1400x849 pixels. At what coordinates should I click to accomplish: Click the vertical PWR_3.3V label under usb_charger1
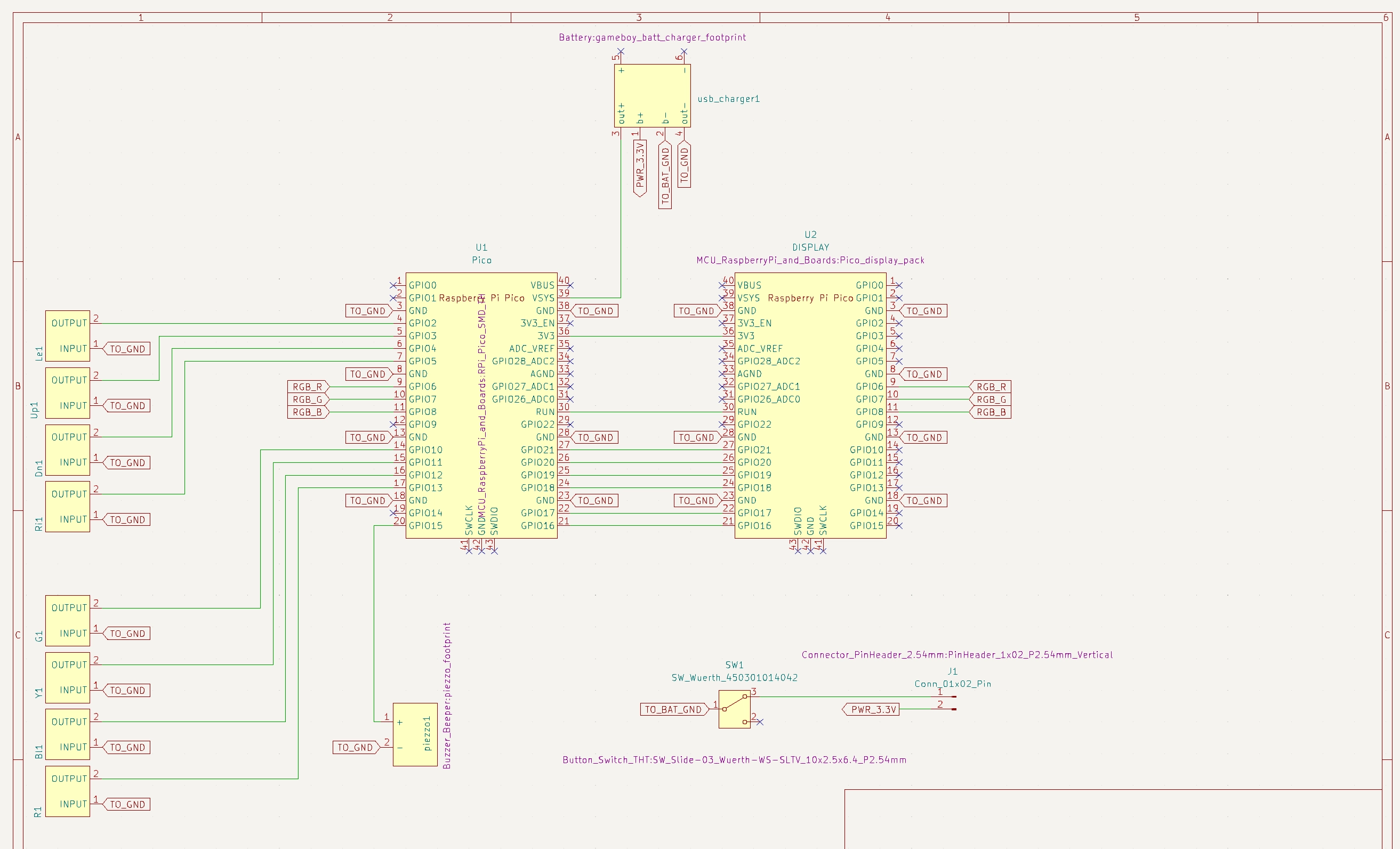click(640, 169)
